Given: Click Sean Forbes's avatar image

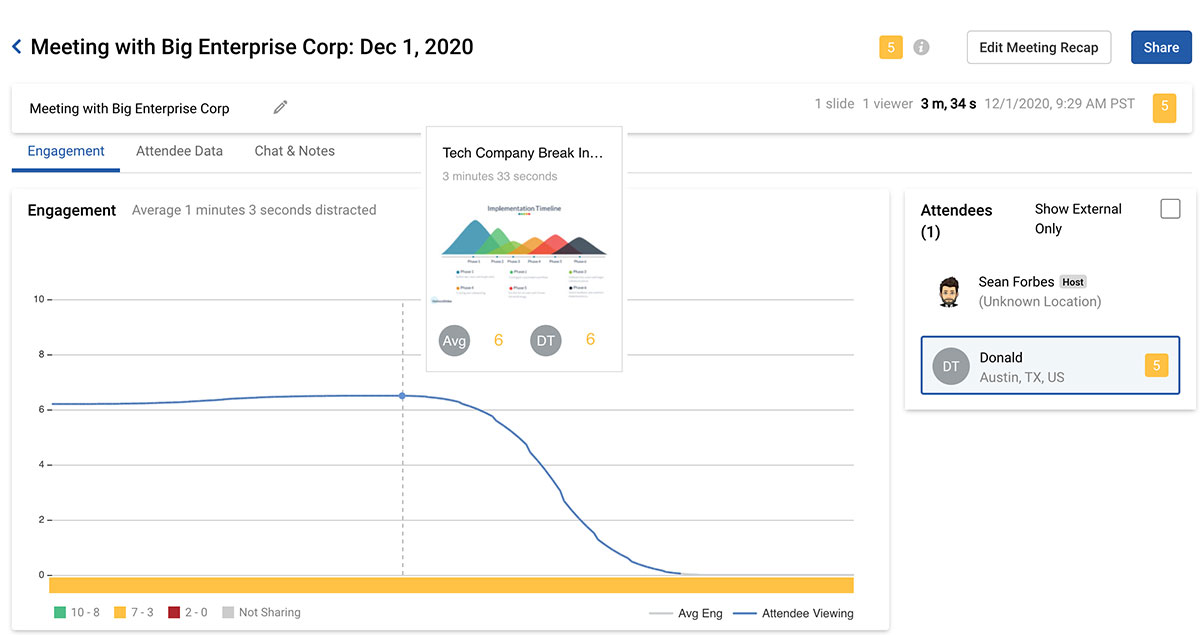Looking at the screenshot, I should 949,292.
